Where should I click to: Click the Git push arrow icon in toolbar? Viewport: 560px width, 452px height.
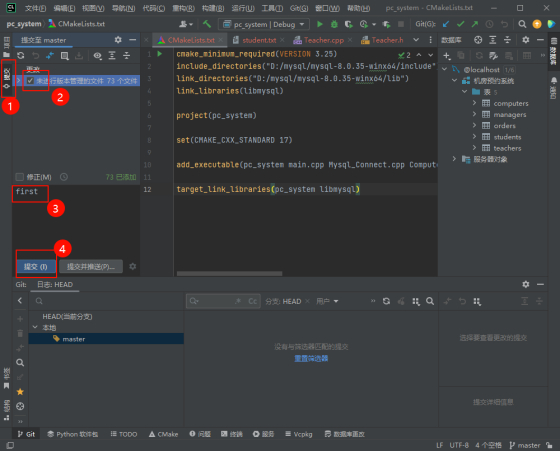[x=475, y=24]
